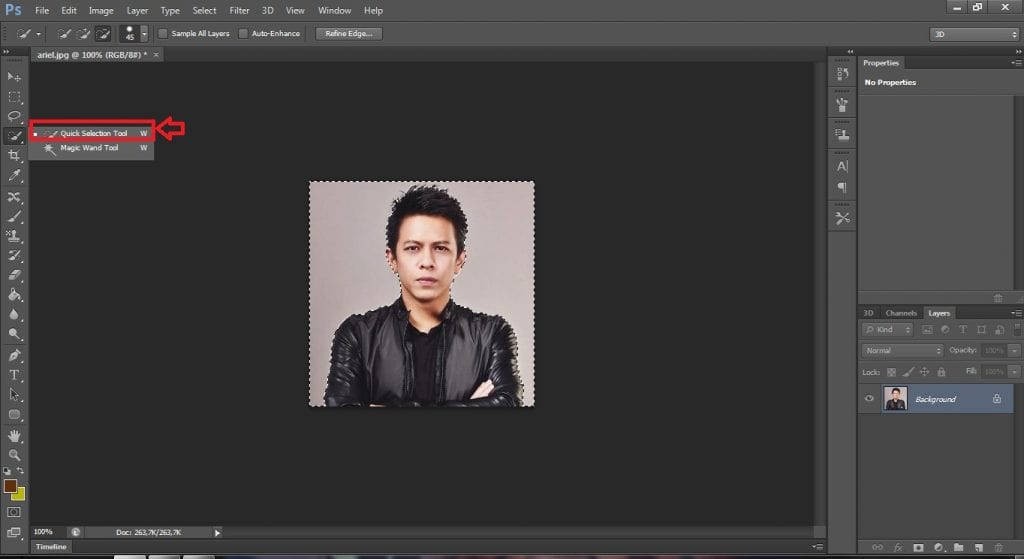Open the Normal blend mode dropdown
Image resolution: width=1024 pixels, height=559 pixels.
pos(902,351)
